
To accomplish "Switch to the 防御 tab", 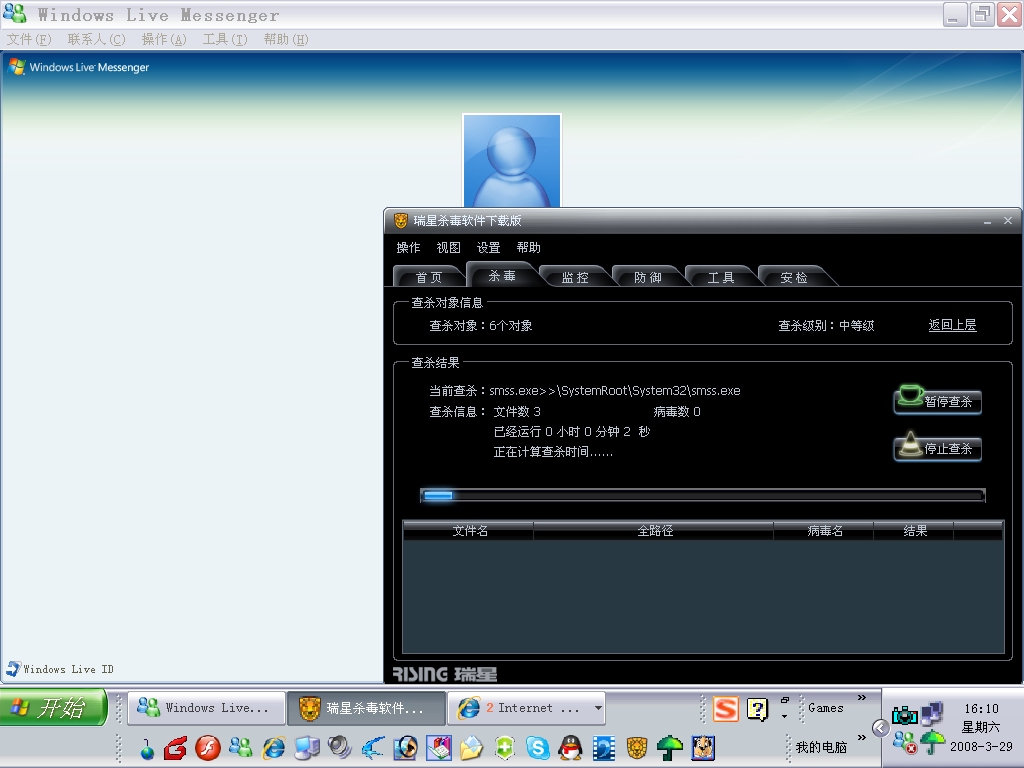I will (648, 277).
